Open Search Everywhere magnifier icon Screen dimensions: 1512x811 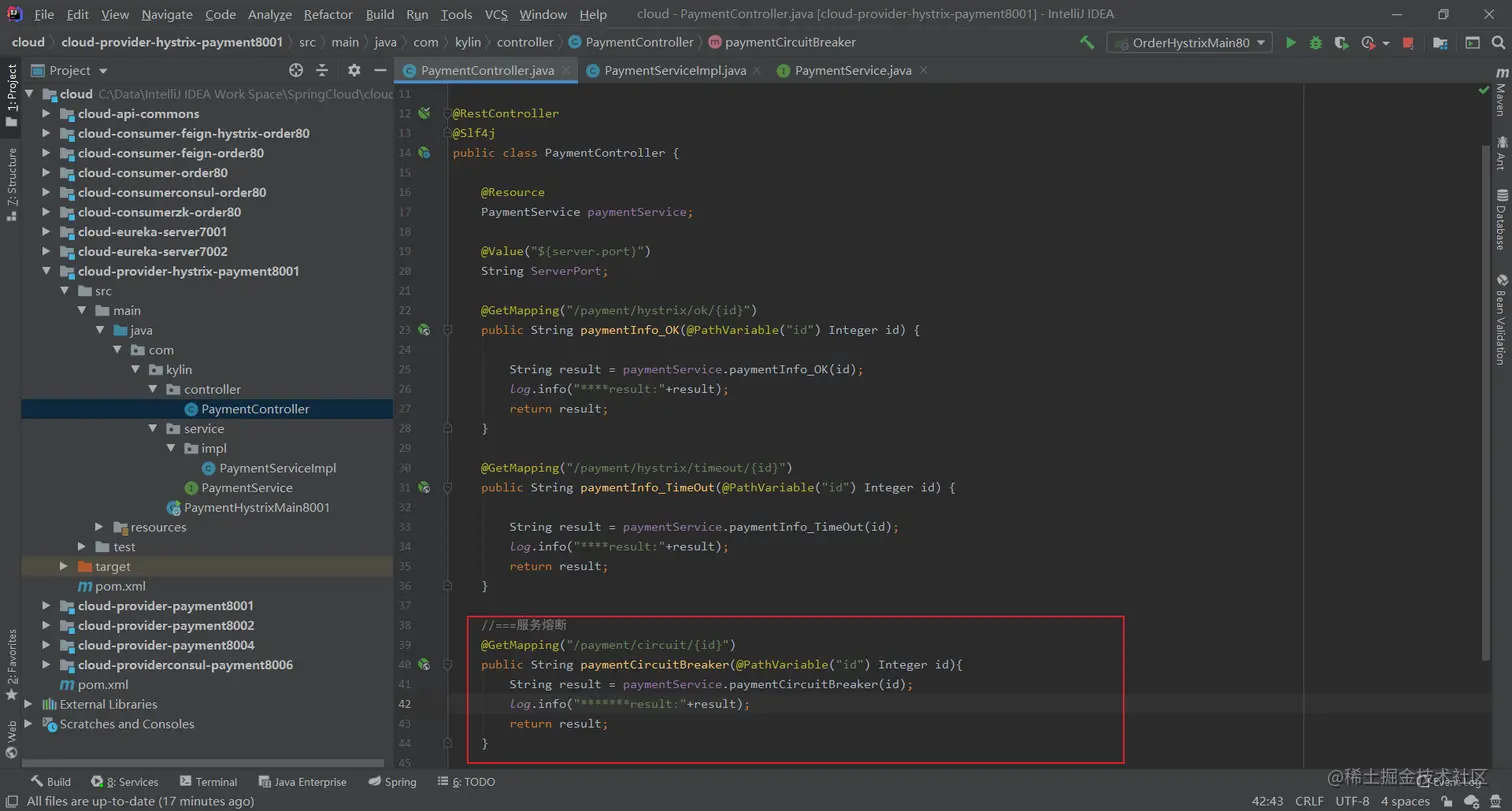click(x=1498, y=43)
